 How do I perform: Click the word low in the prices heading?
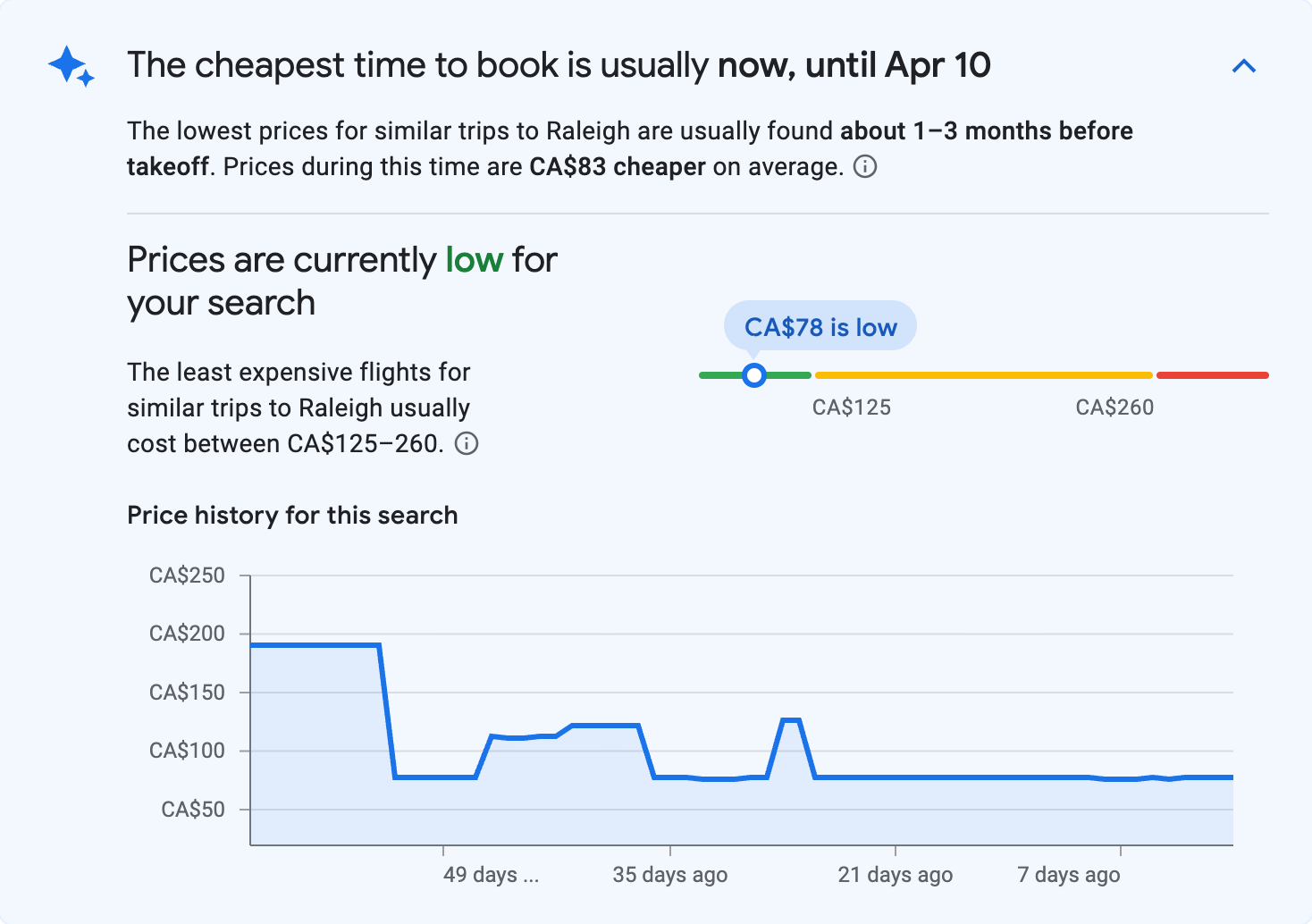click(475, 259)
